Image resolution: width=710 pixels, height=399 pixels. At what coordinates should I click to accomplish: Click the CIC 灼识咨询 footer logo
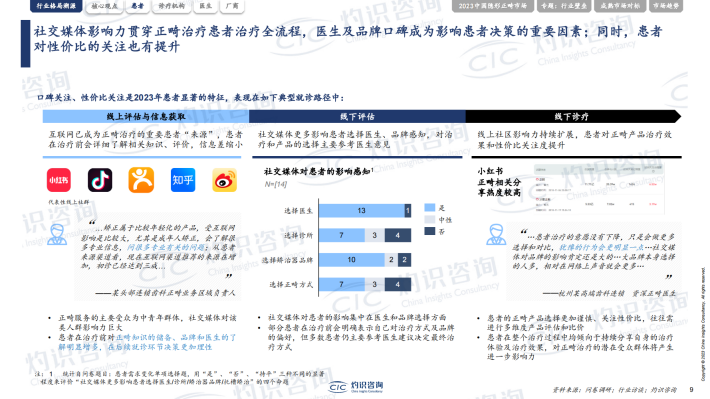coord(356,387)
